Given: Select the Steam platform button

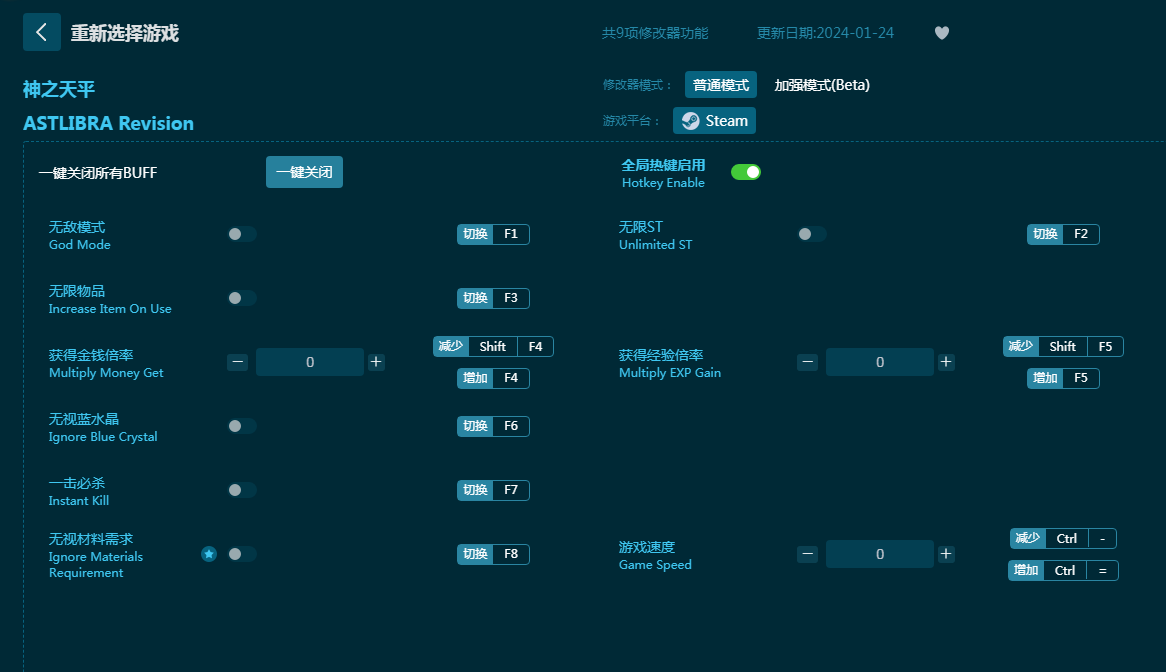Looking at the screenshot, I should (715, 120).
